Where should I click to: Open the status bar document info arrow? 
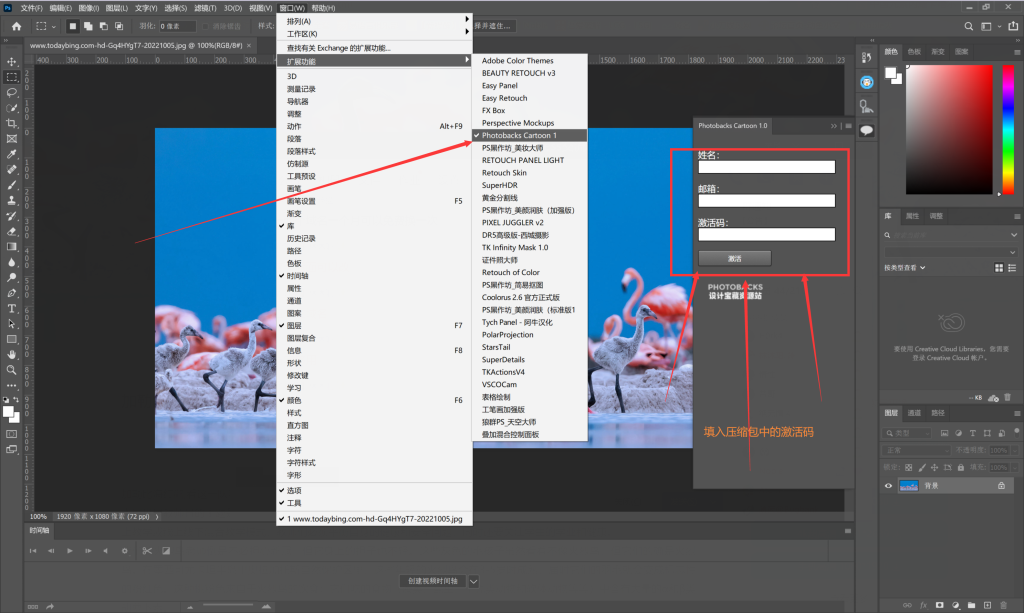coord(157,516)
